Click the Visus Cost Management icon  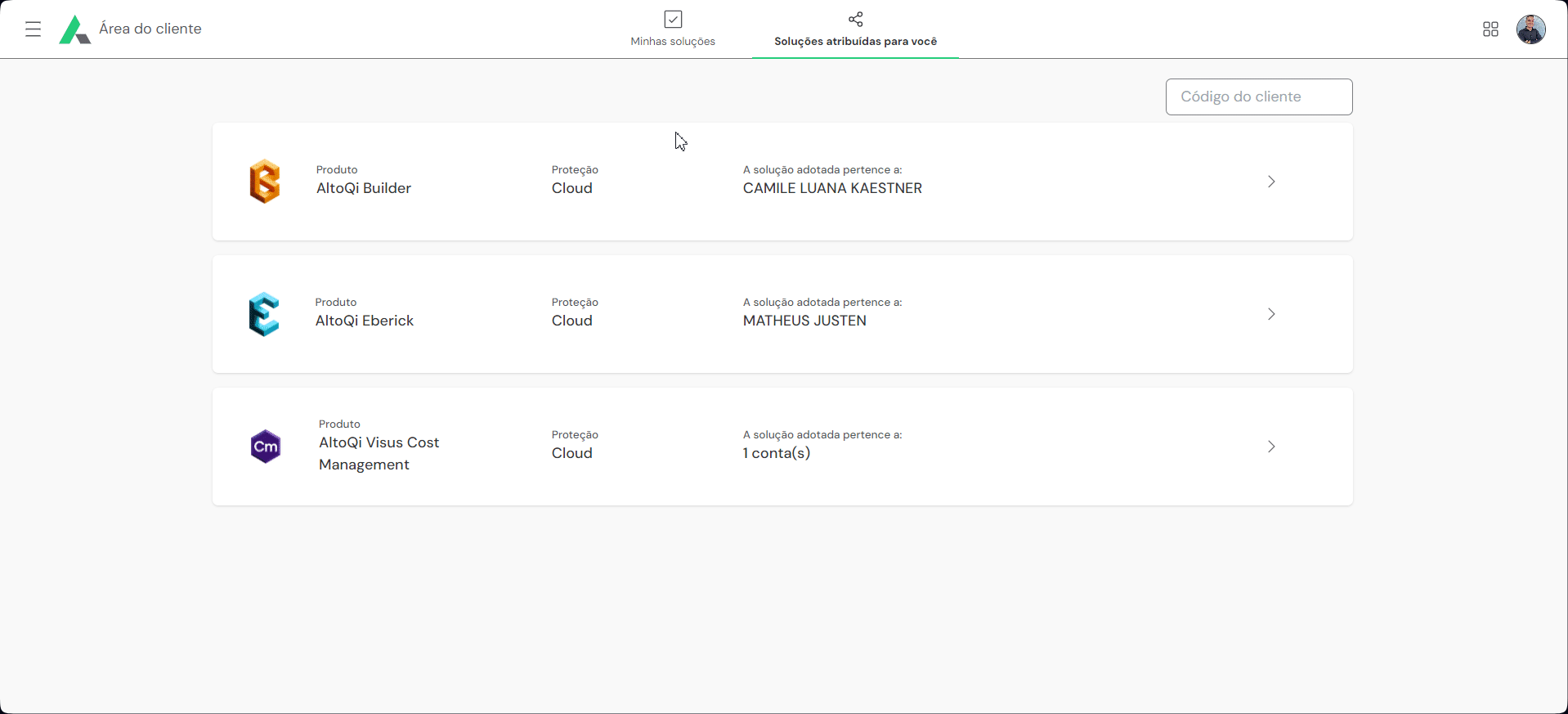coord(266,447)
